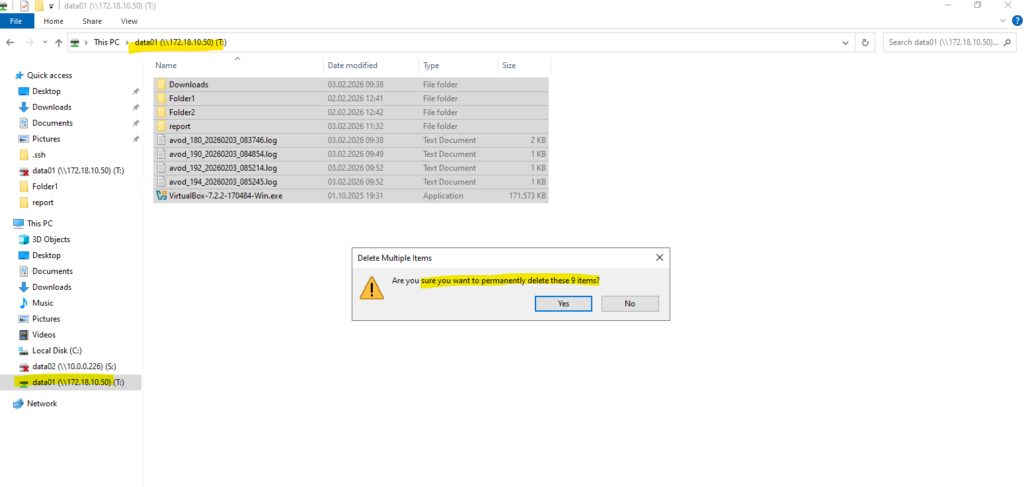The image size is (1024, 487).
Task: Click the pin icon beside Desktop
Action: pyautogui.click(x=136, y=92)
